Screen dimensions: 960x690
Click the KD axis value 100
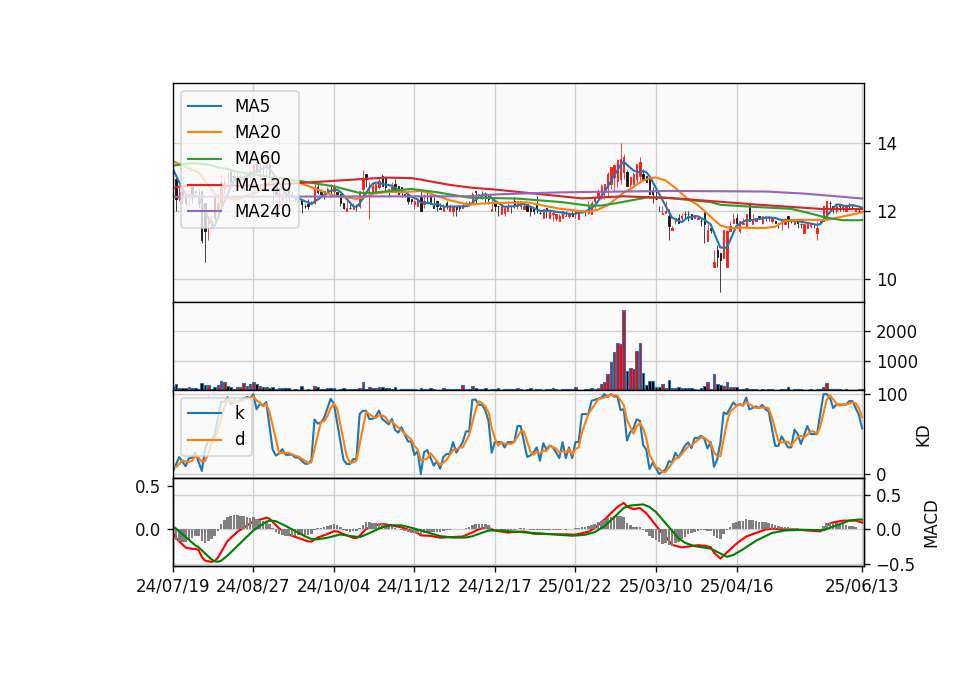pyautogui.click(x=892, y=396)
